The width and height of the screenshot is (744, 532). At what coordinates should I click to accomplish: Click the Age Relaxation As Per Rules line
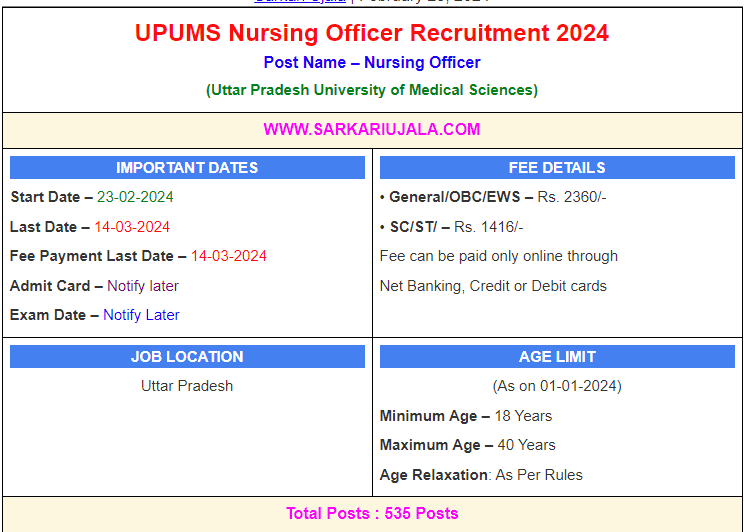coord(481,475)
